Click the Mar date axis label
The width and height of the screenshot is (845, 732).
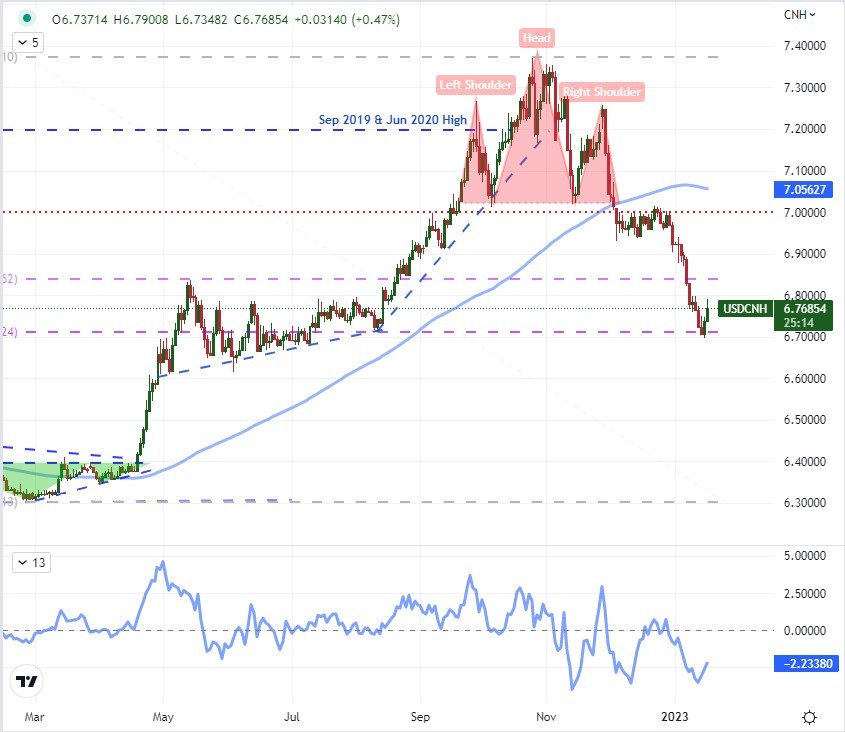point(34,717)
